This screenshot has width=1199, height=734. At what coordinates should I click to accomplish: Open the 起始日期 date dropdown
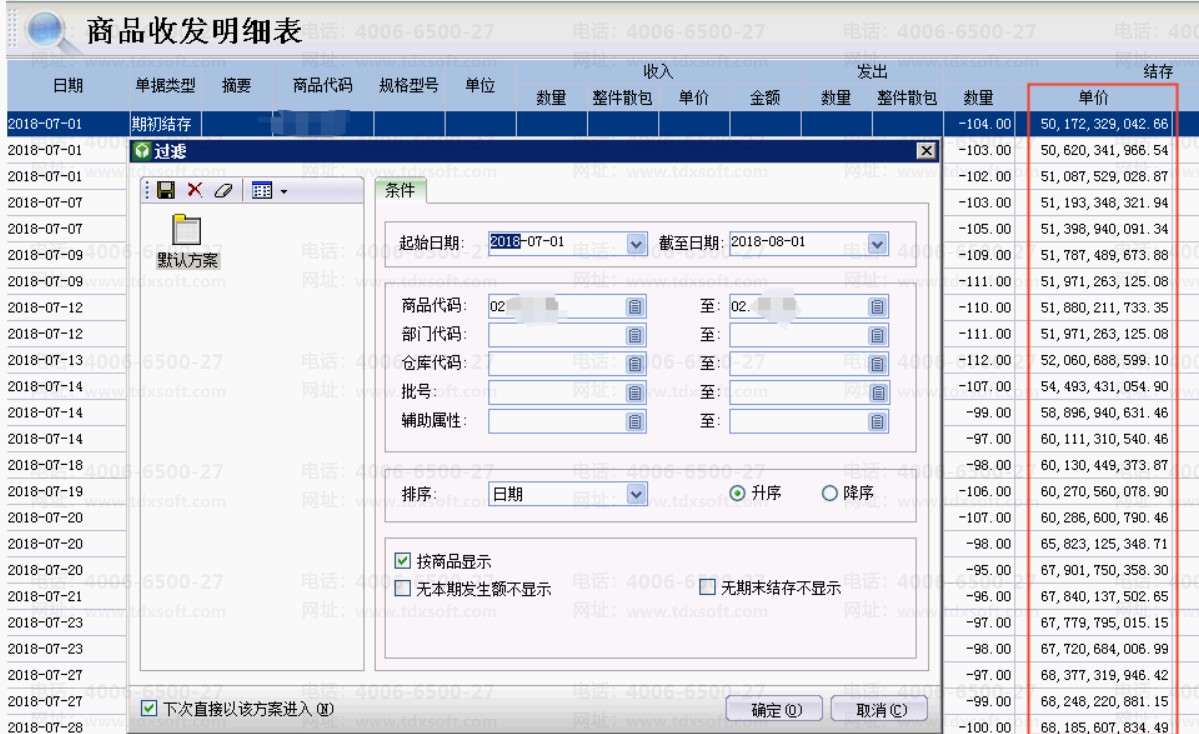(x=636, y=244)
